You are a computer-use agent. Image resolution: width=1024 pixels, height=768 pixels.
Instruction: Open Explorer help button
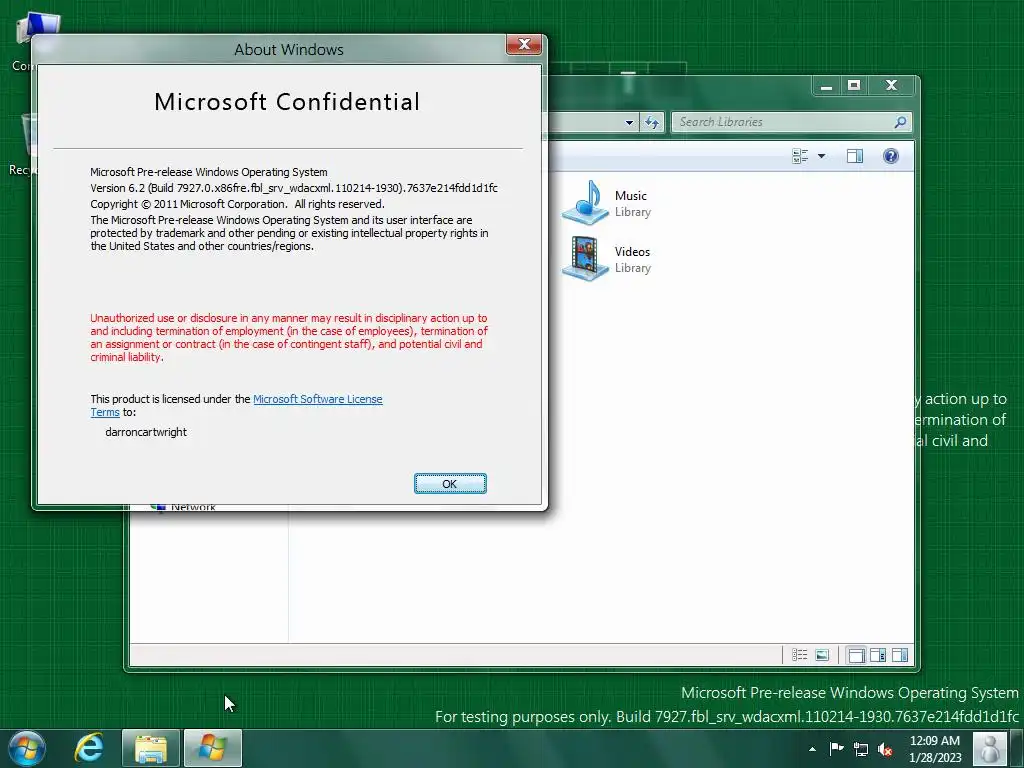click(891, 156)
